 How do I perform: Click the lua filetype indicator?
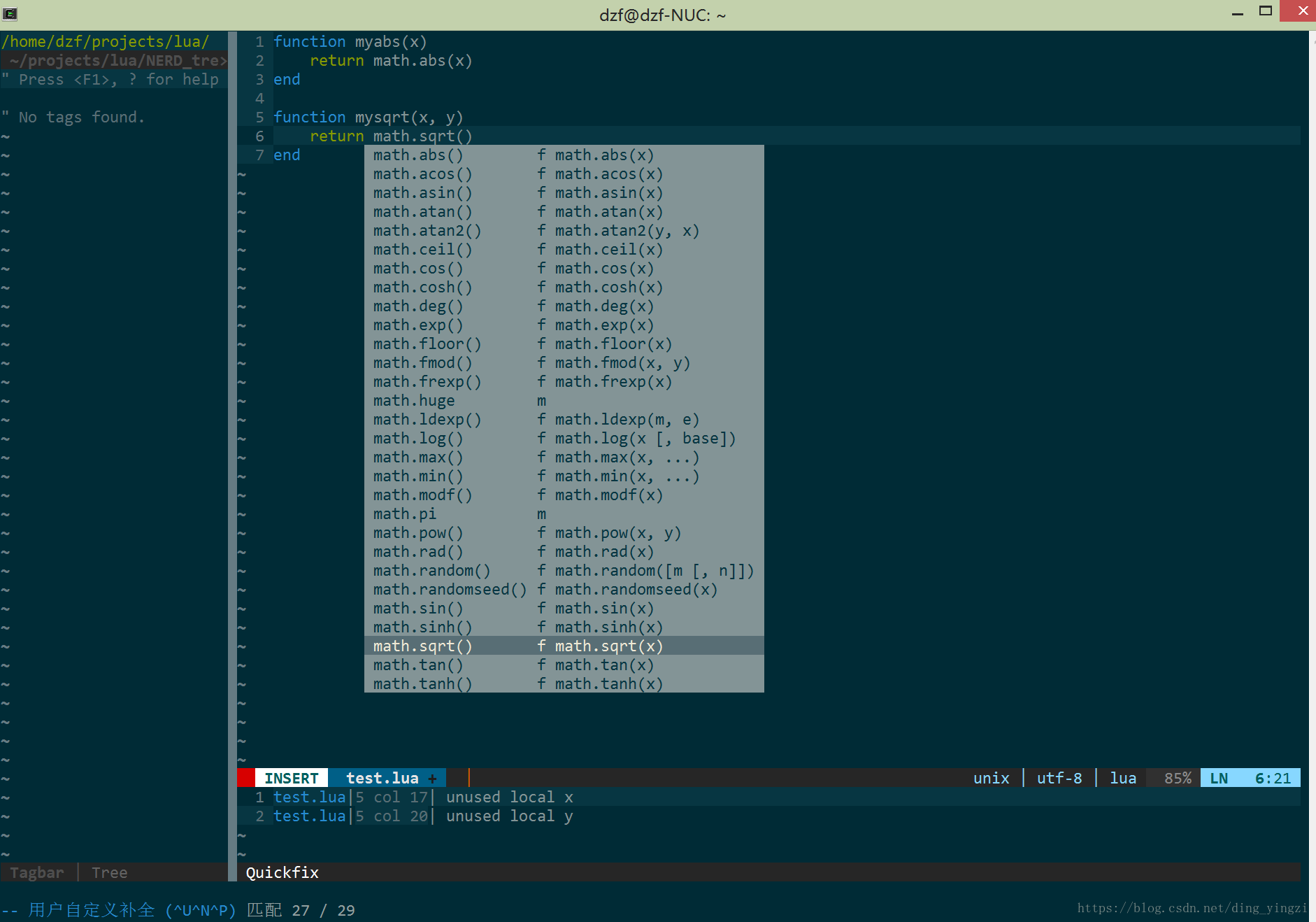coord(1123,778)
